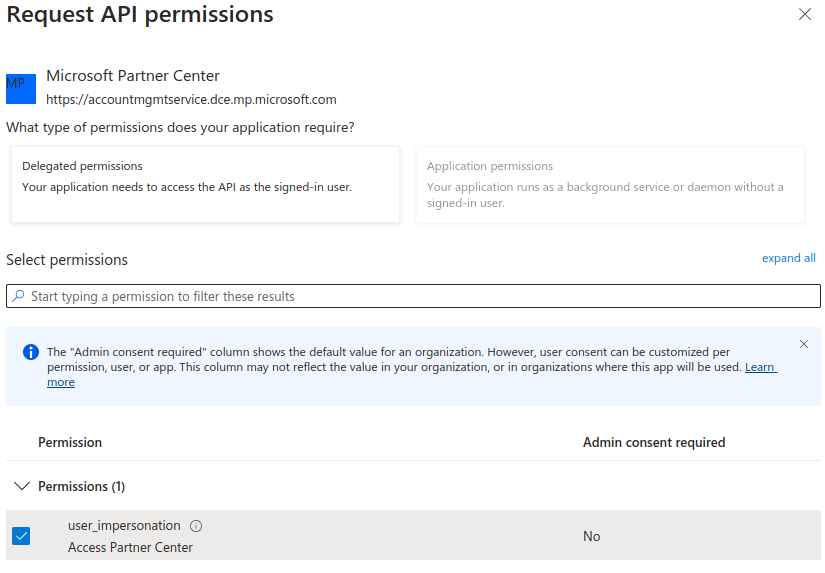Close the Request API permissions panel
This screenshot has height=573, width=825.
coord(805,15)
